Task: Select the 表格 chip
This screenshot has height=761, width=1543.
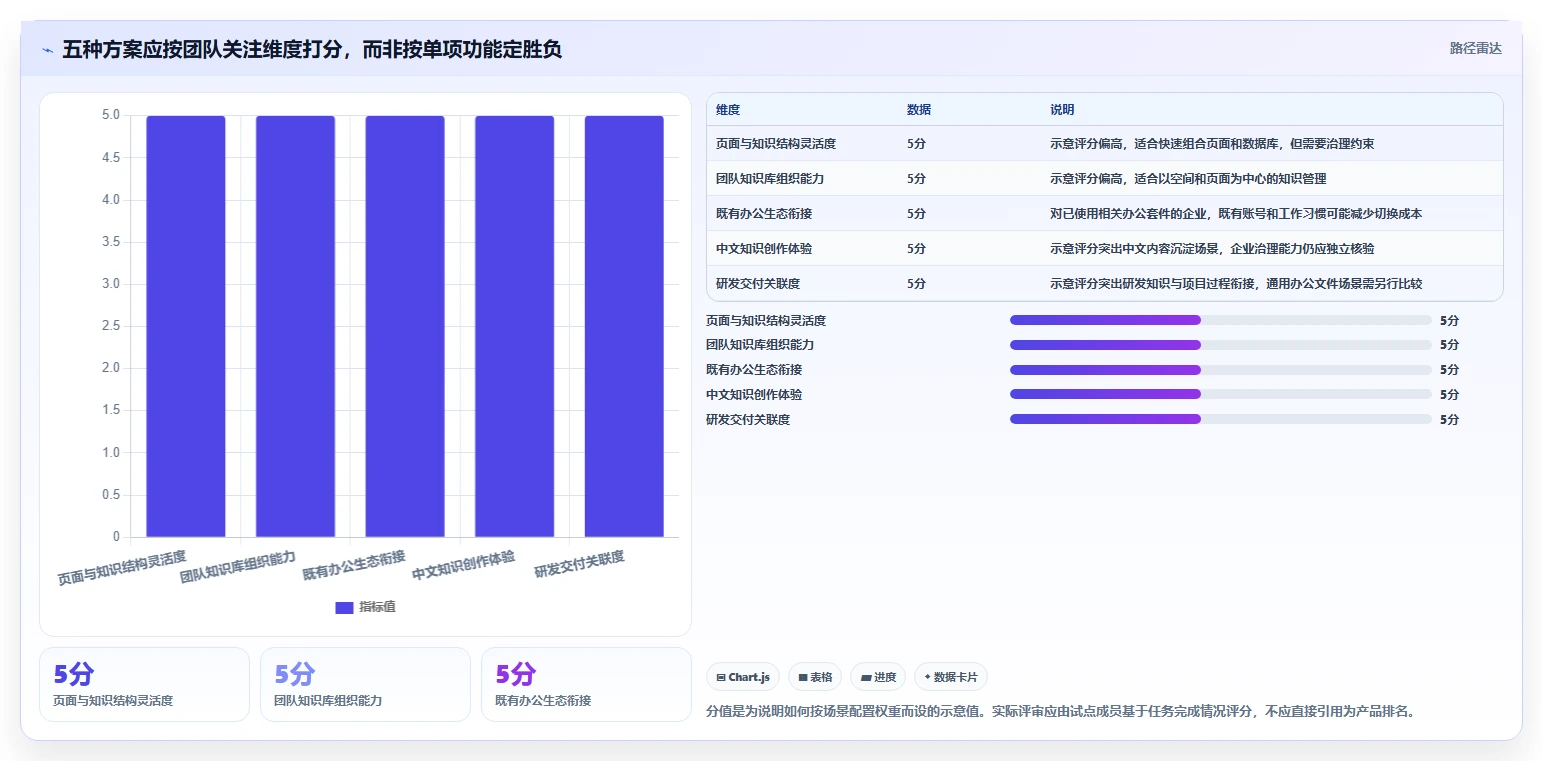Action: pos(815,677)
